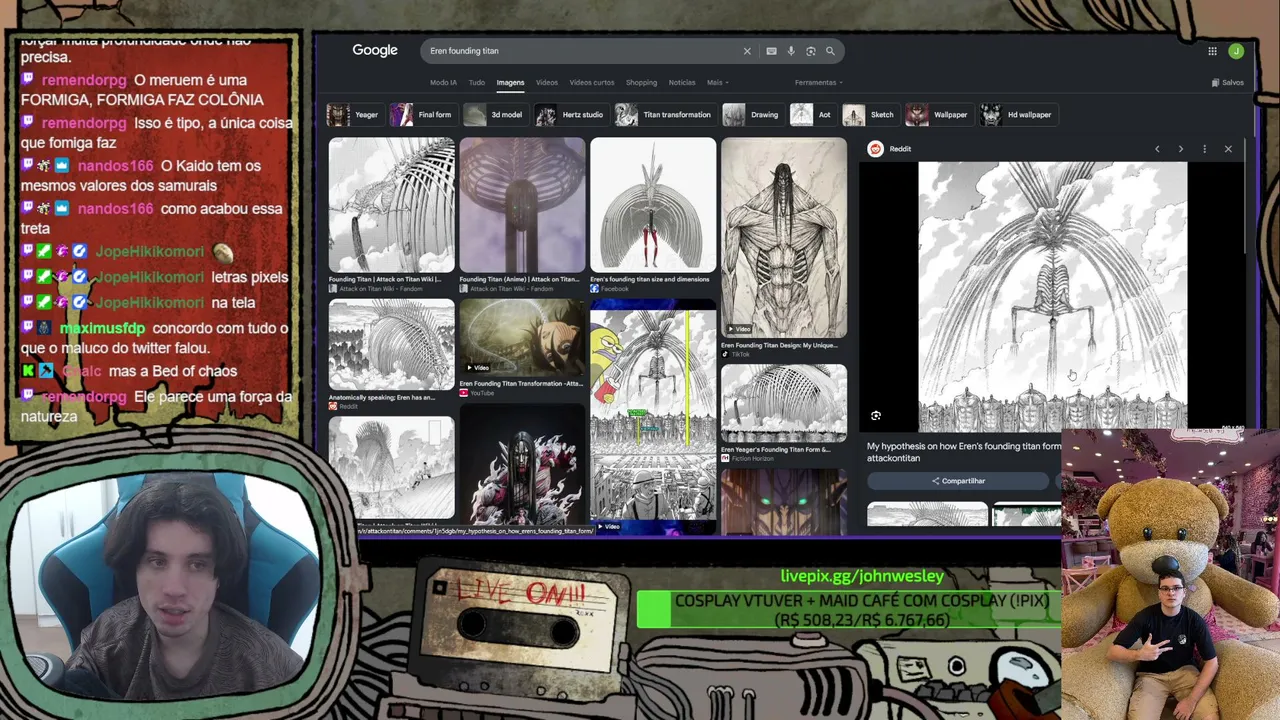Screen dimensions: 1280x720
Task: Select the Sketch filter chip
Action: click(870, 115)
